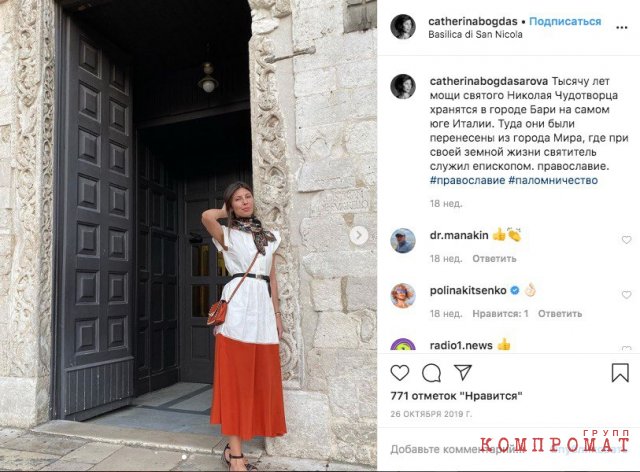Viewport: 640px width, 472px height.
Task: Go to next photo with carousel arrow
Action: click(x=359, y=235)
